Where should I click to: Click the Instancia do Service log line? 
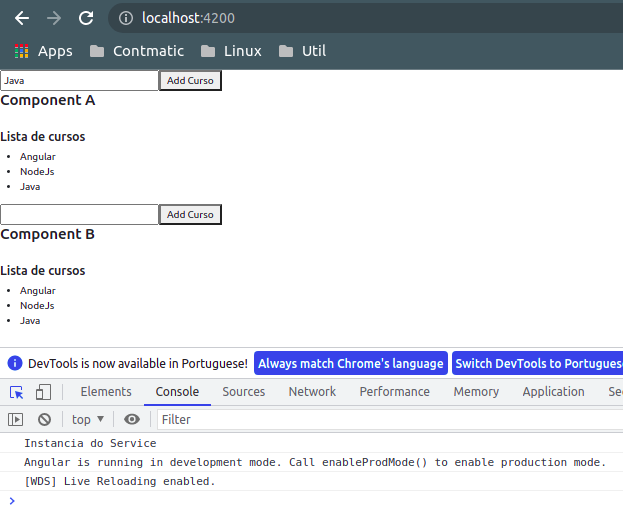point(90,443)
